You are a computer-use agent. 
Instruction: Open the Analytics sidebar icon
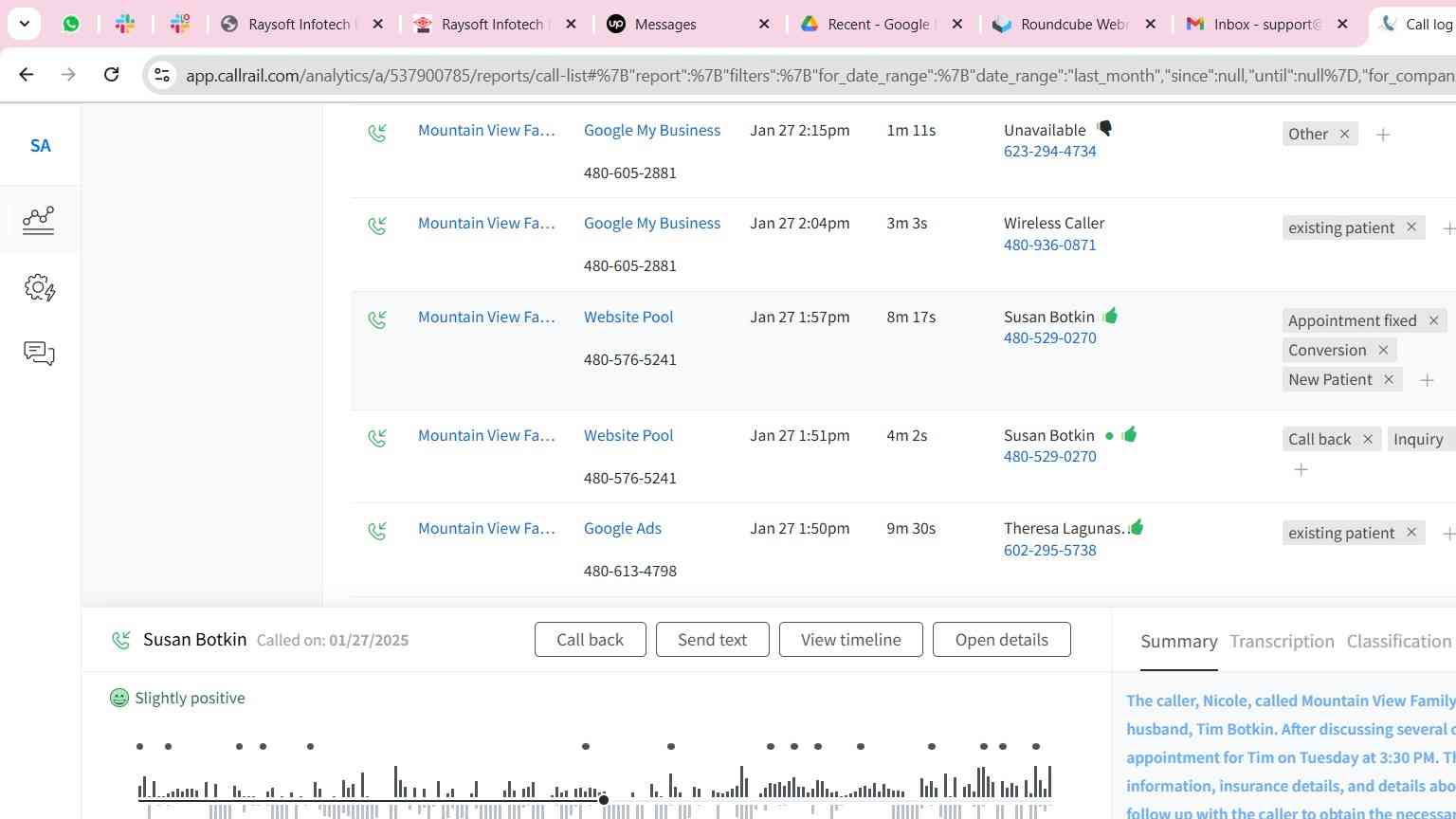tap(39, 220)
